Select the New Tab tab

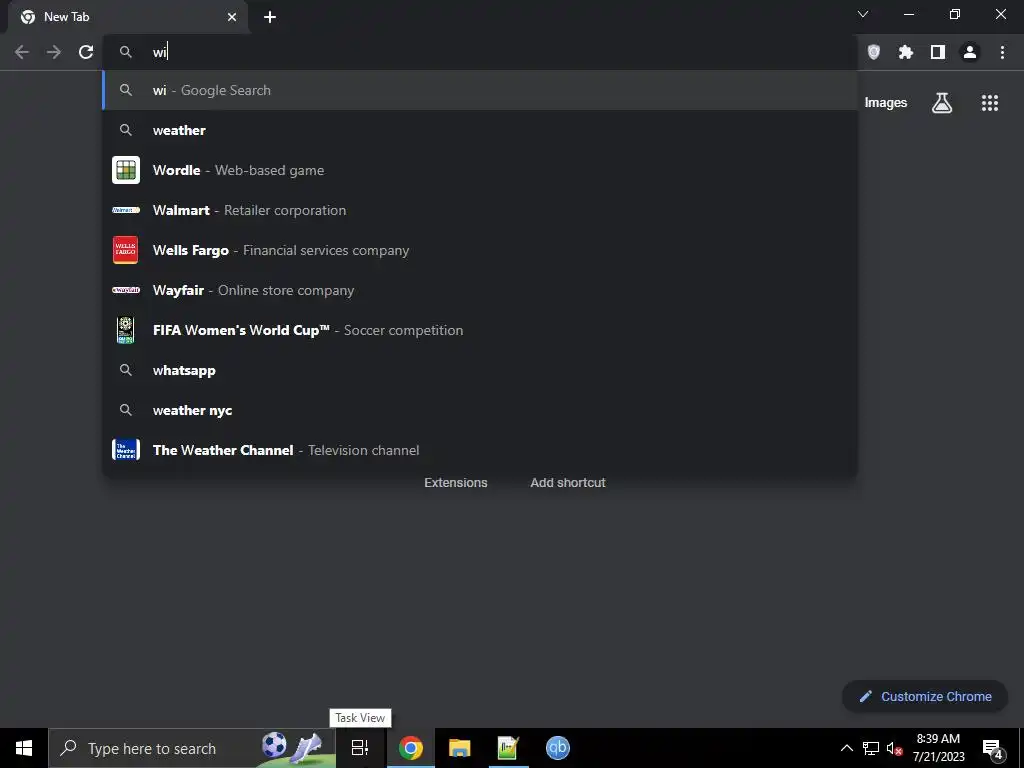coord(127,17)
